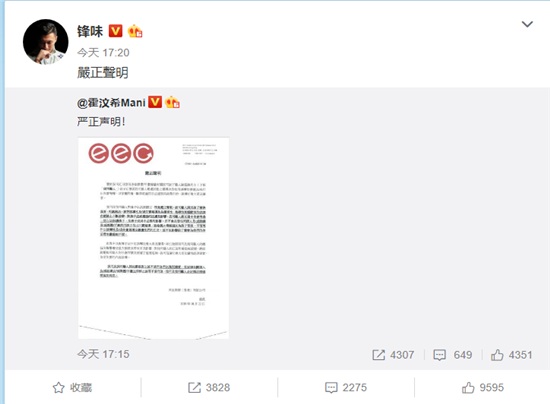550x404 pixels.
Task: Open the 锋味 username link
Action: click(x=90, y=31)
